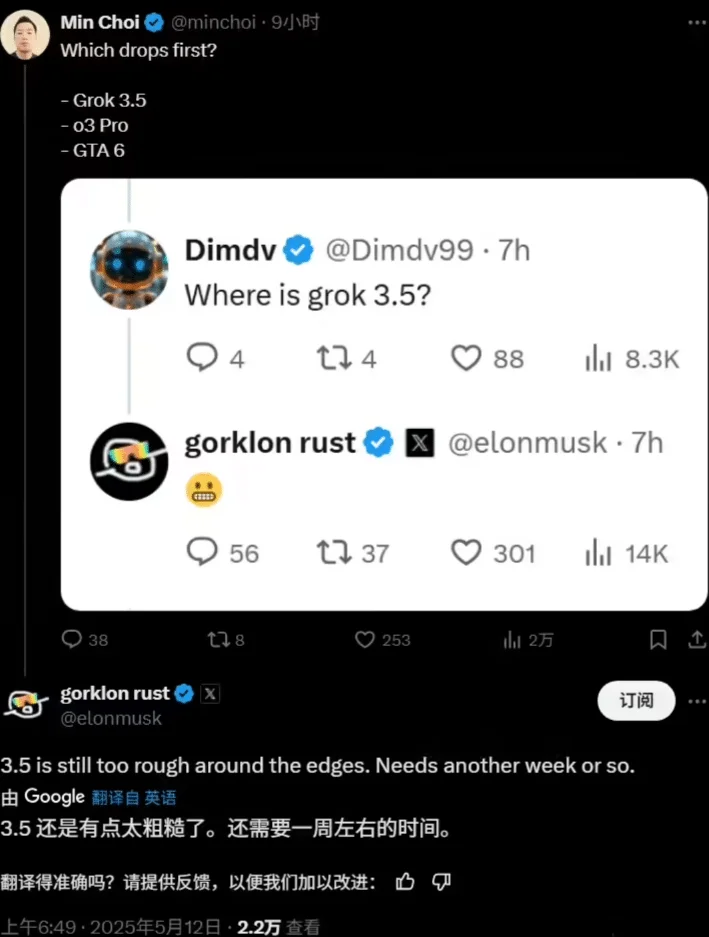
Task: Share Min Choi's post via share icon
Action: tap(697, 639)
